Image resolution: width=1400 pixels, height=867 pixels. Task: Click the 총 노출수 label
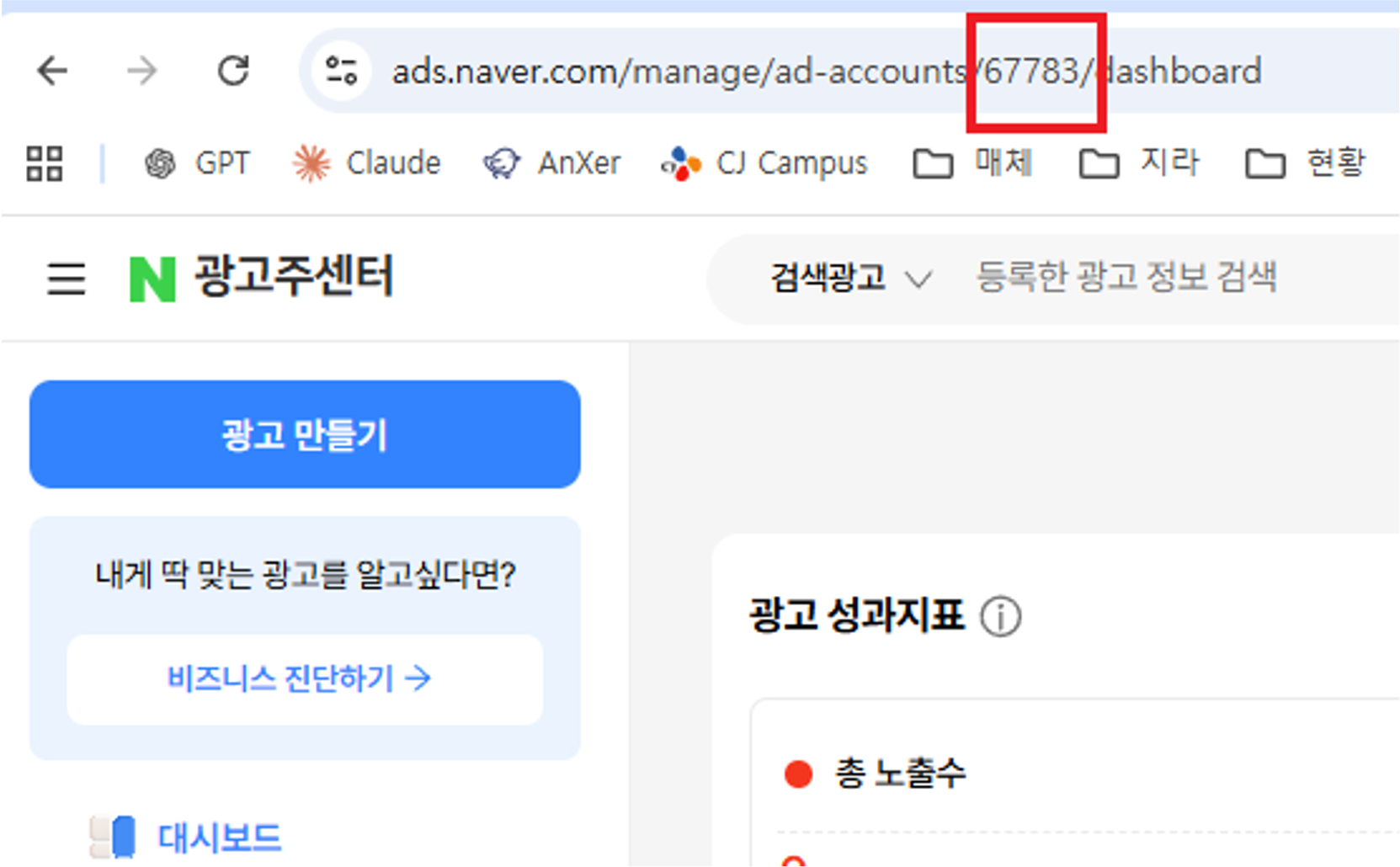tap(900, 773)
